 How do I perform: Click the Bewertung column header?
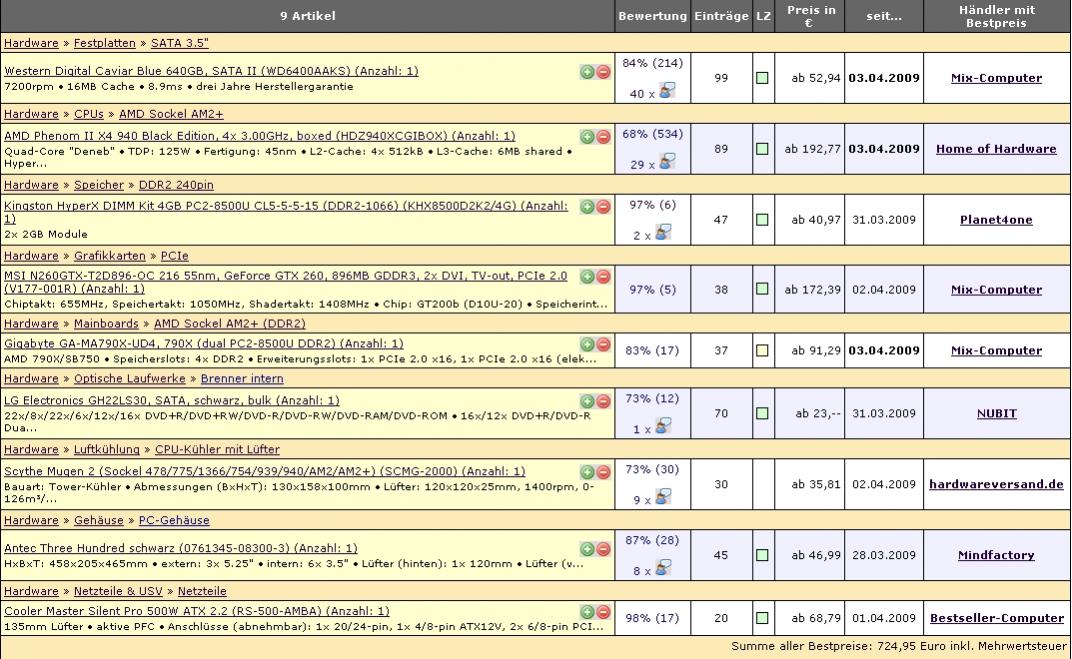pyautogui.click(x=652, y=16)
